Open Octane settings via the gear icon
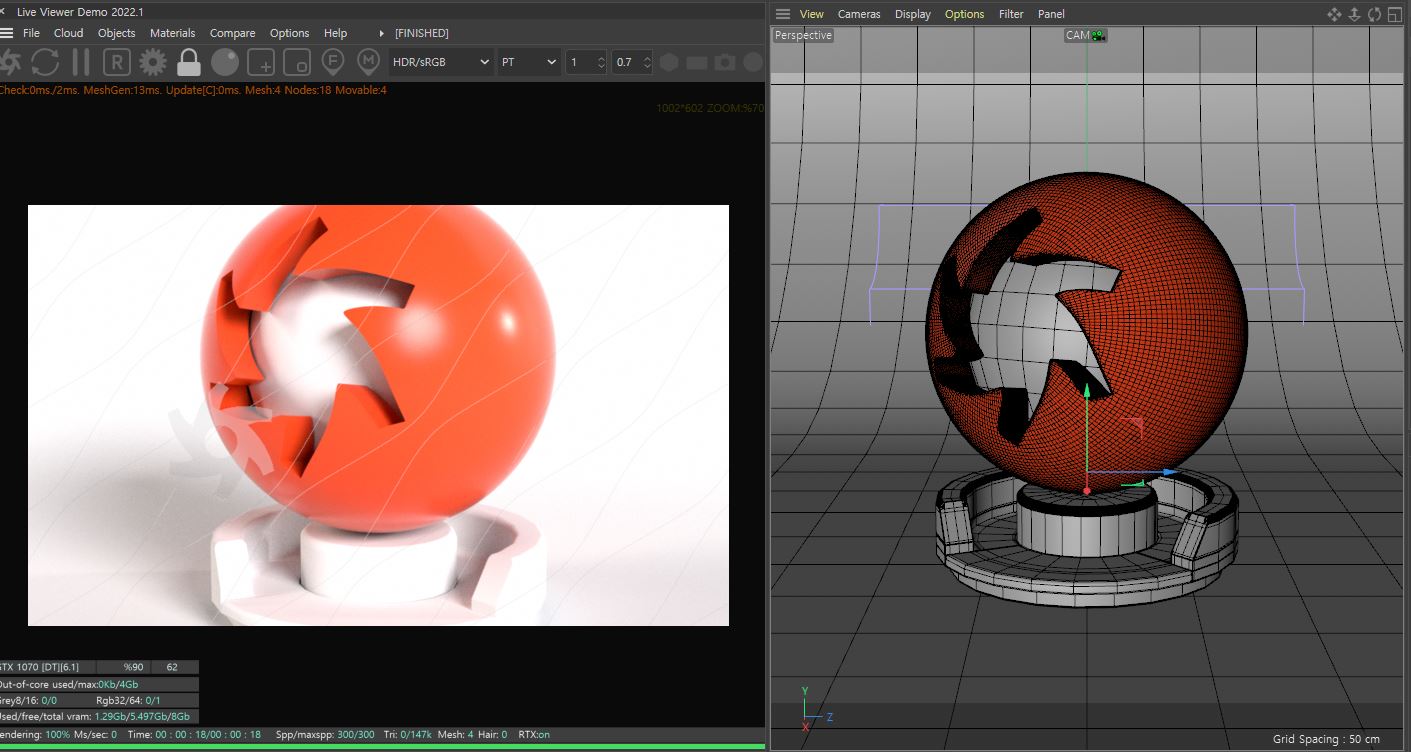Image resolution: width=1411 pixels, height=752 pixels. [x=153, y=62]
